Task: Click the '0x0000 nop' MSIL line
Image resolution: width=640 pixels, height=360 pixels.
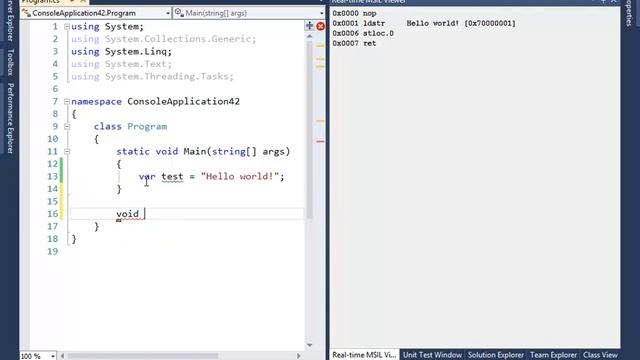Action: pyautogui.click(x=354, y=13)
